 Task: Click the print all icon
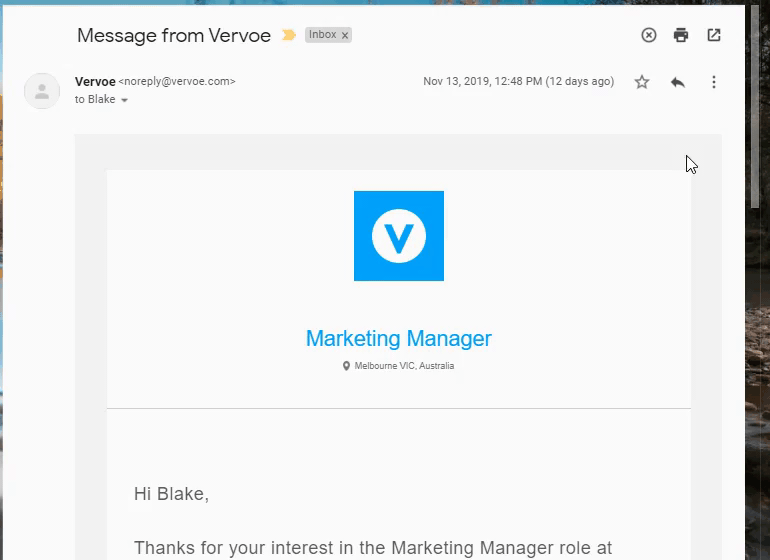681,35
